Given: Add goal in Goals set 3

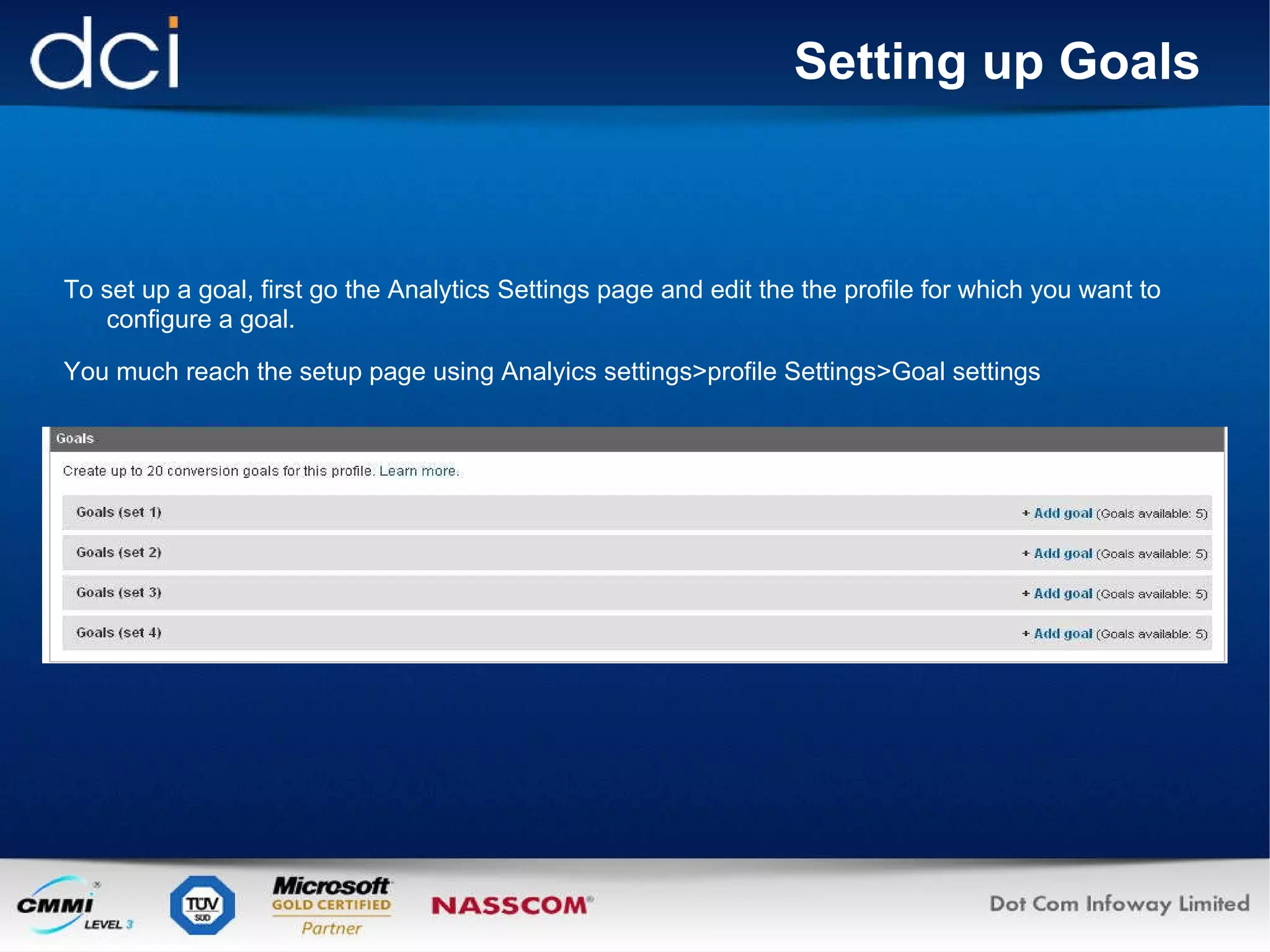Looking at the screenshot, I should pos(1062,594).
